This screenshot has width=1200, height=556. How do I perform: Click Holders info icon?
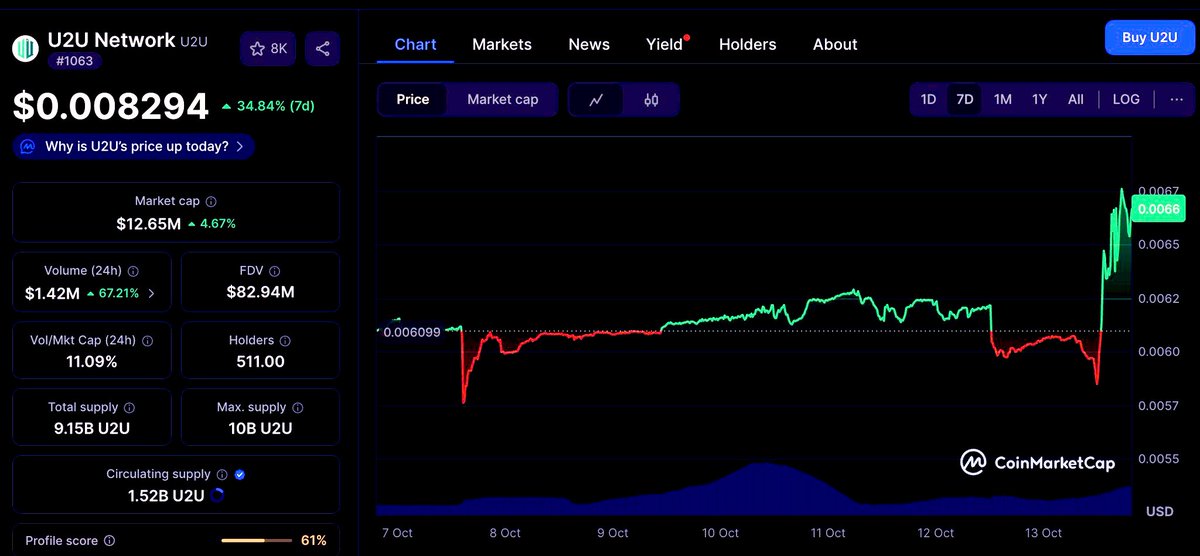(x=284, y=341)
